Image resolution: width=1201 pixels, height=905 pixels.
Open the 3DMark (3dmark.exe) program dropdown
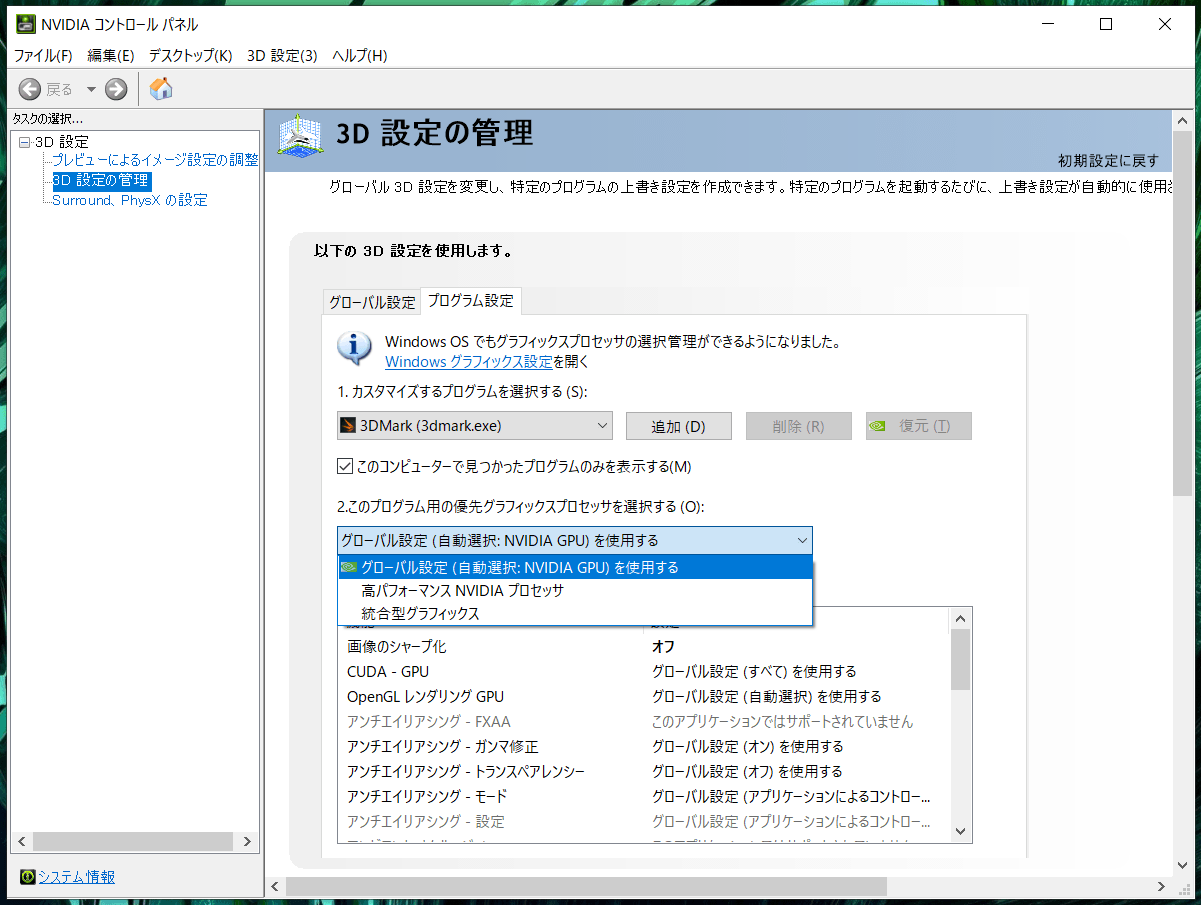[x=475, y=425]
